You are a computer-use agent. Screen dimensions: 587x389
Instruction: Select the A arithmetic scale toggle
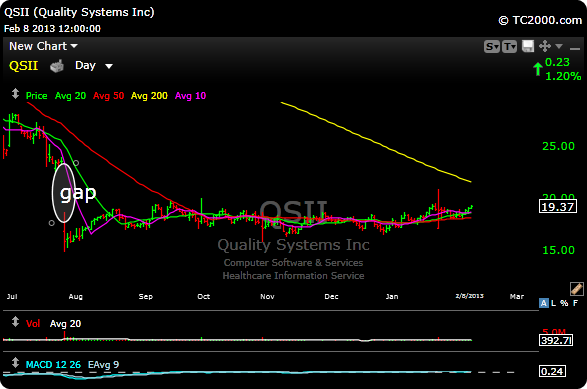[x=544, y=303]
